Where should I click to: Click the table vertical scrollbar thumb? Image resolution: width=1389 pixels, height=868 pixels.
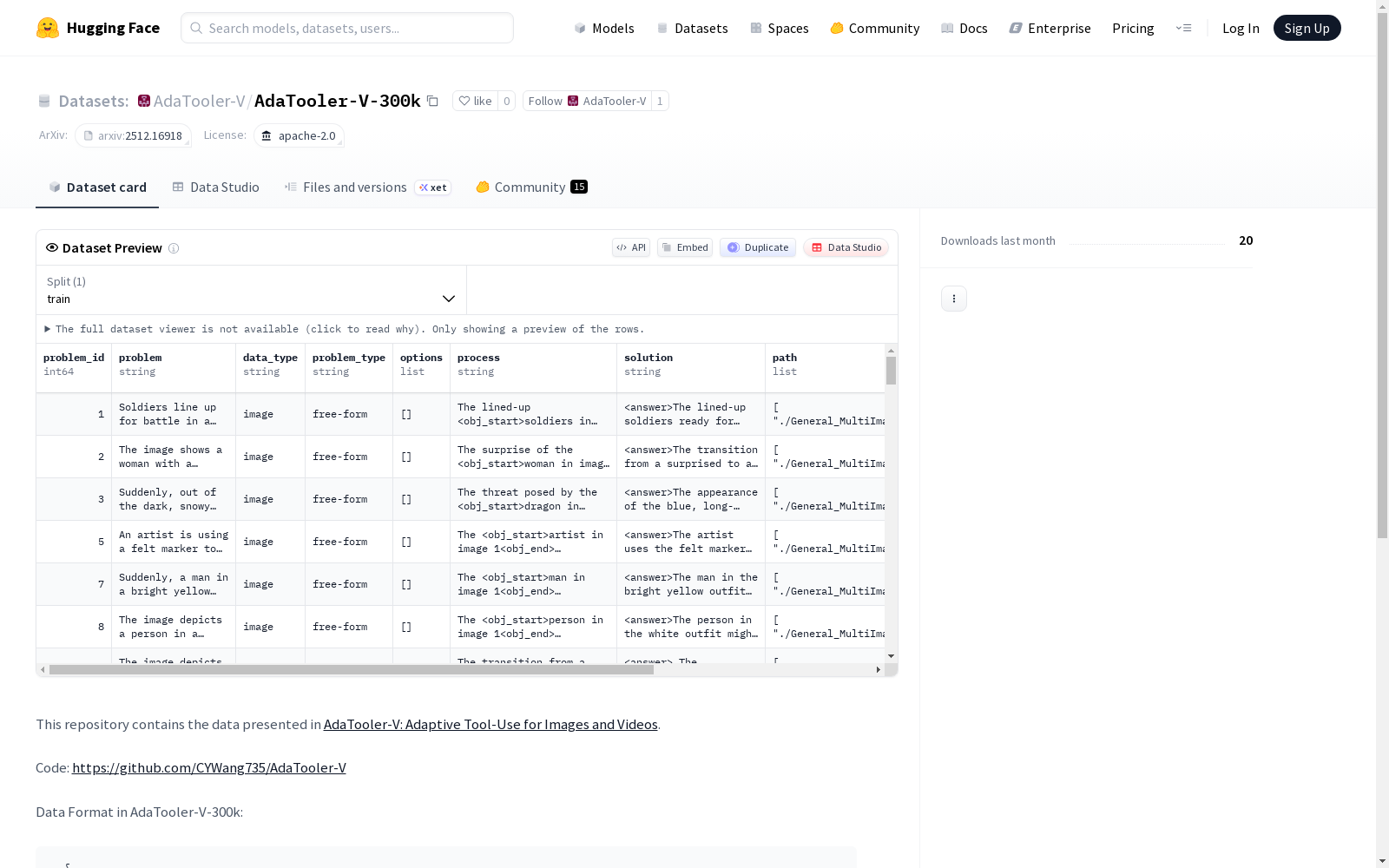891,370
